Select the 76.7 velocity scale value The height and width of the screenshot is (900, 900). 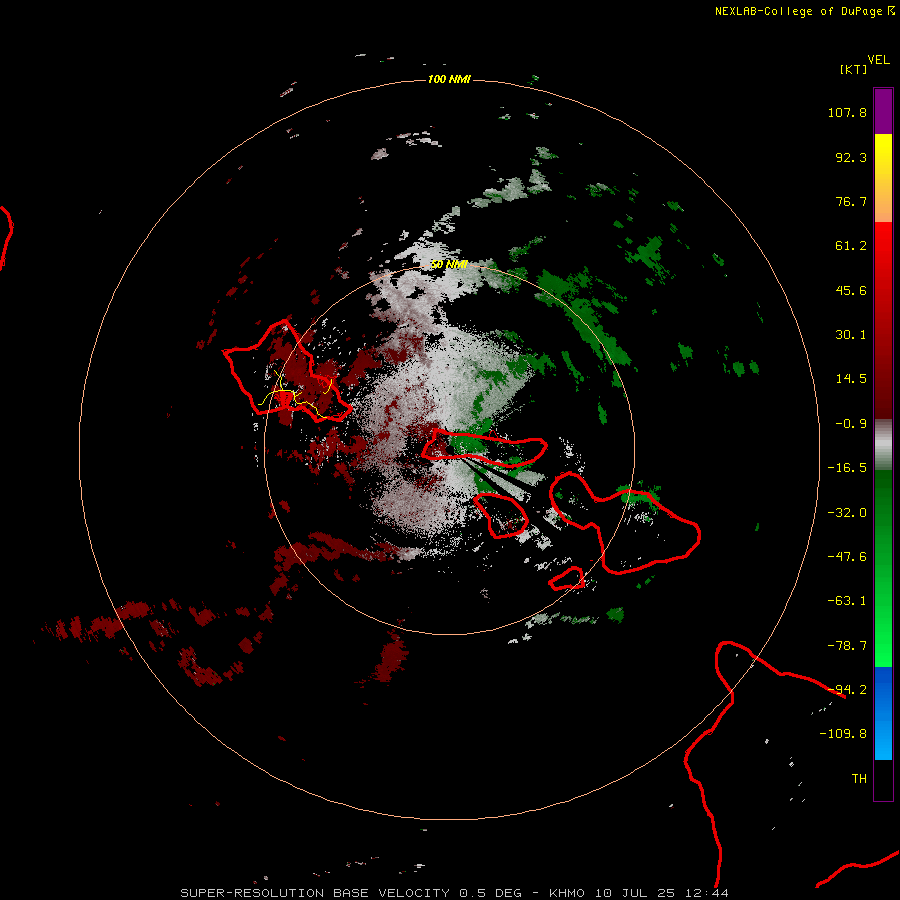pos(851,201)
